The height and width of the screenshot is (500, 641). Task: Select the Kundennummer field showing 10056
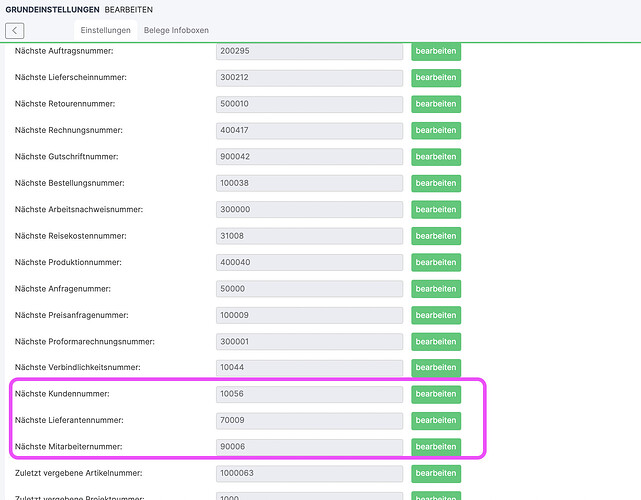[309, 394]
